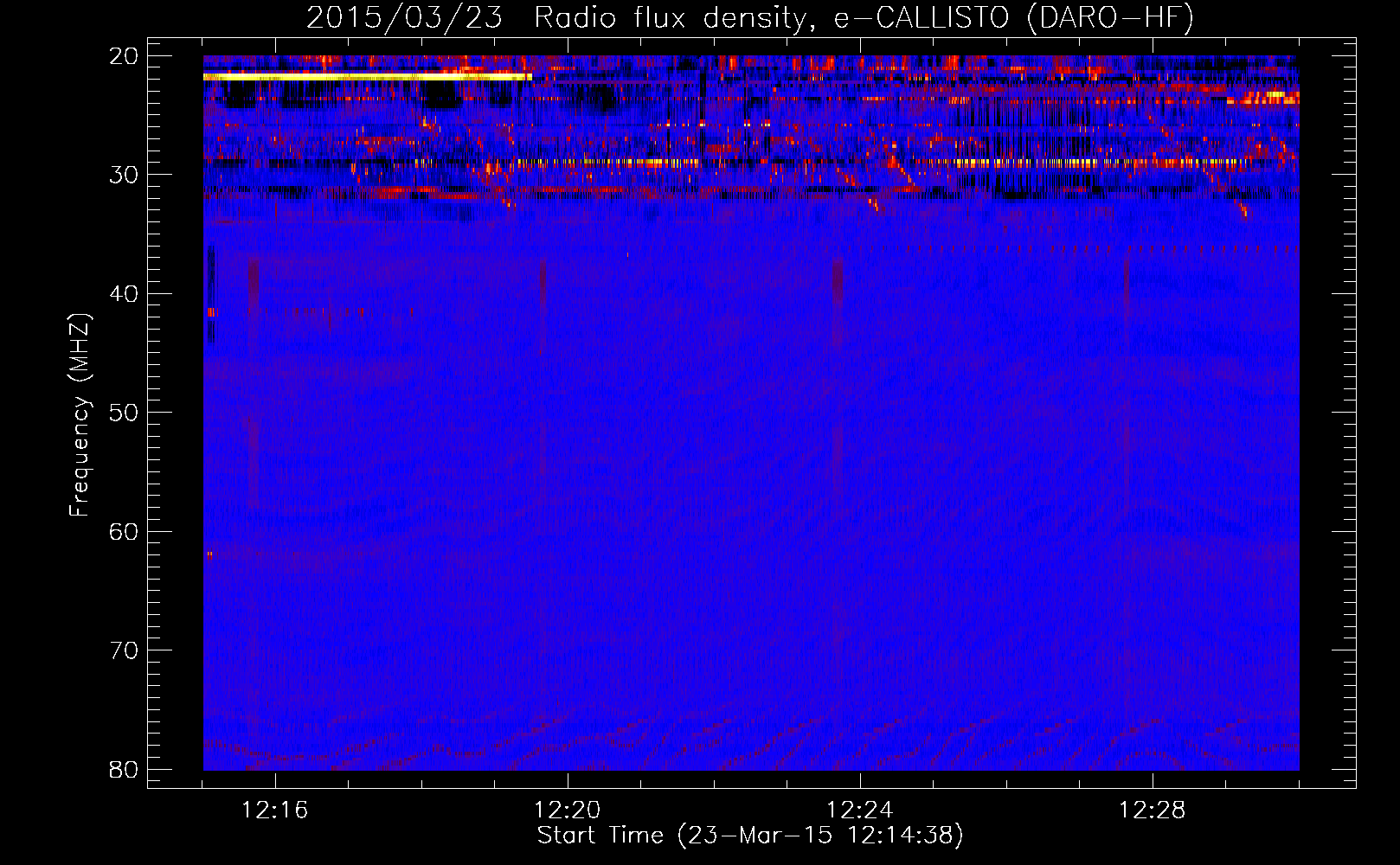Click the 70 frequency tick label

point(124,650)
